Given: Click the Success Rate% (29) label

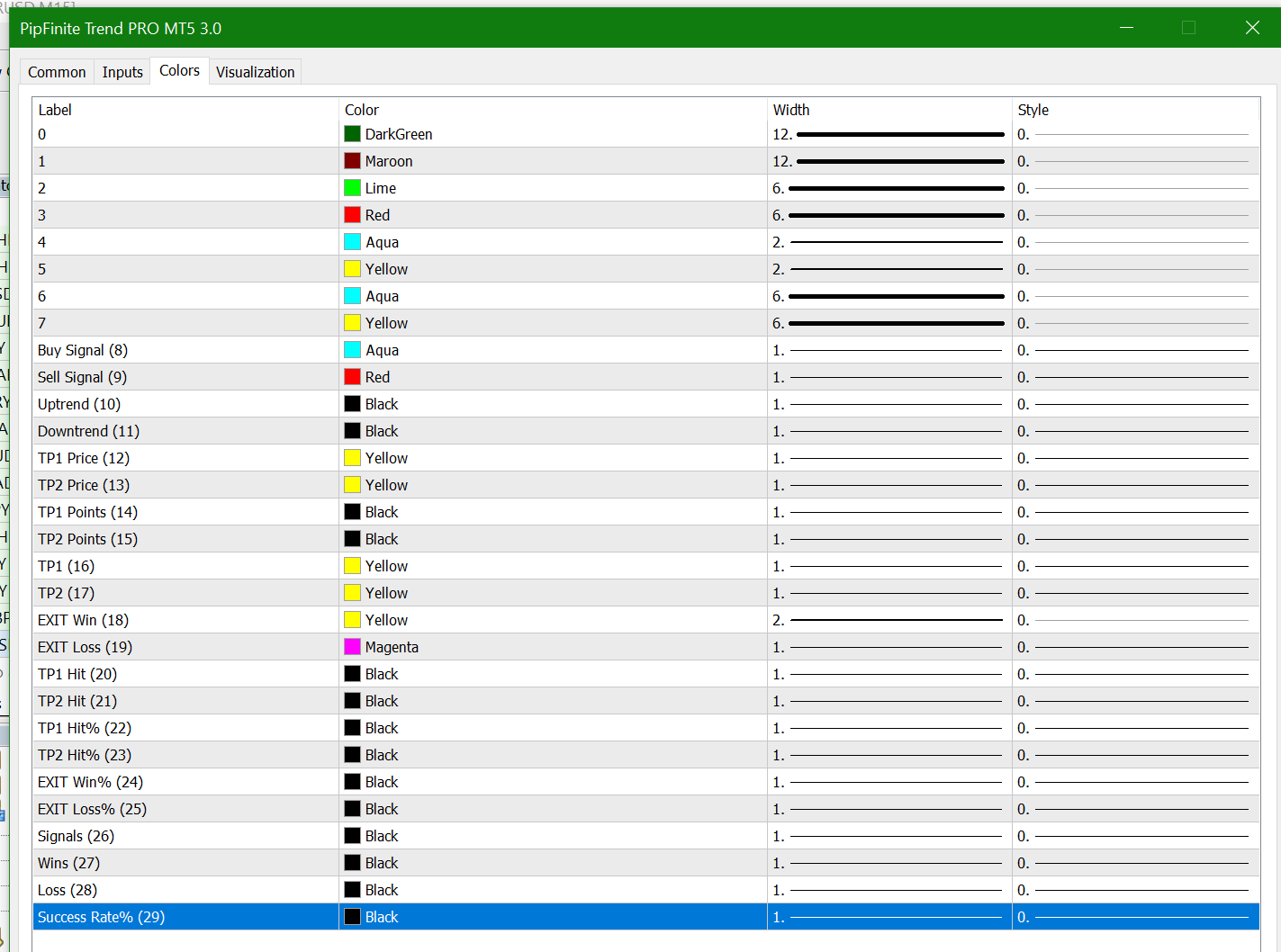Looking at the screenshot, I should point(101,917).
